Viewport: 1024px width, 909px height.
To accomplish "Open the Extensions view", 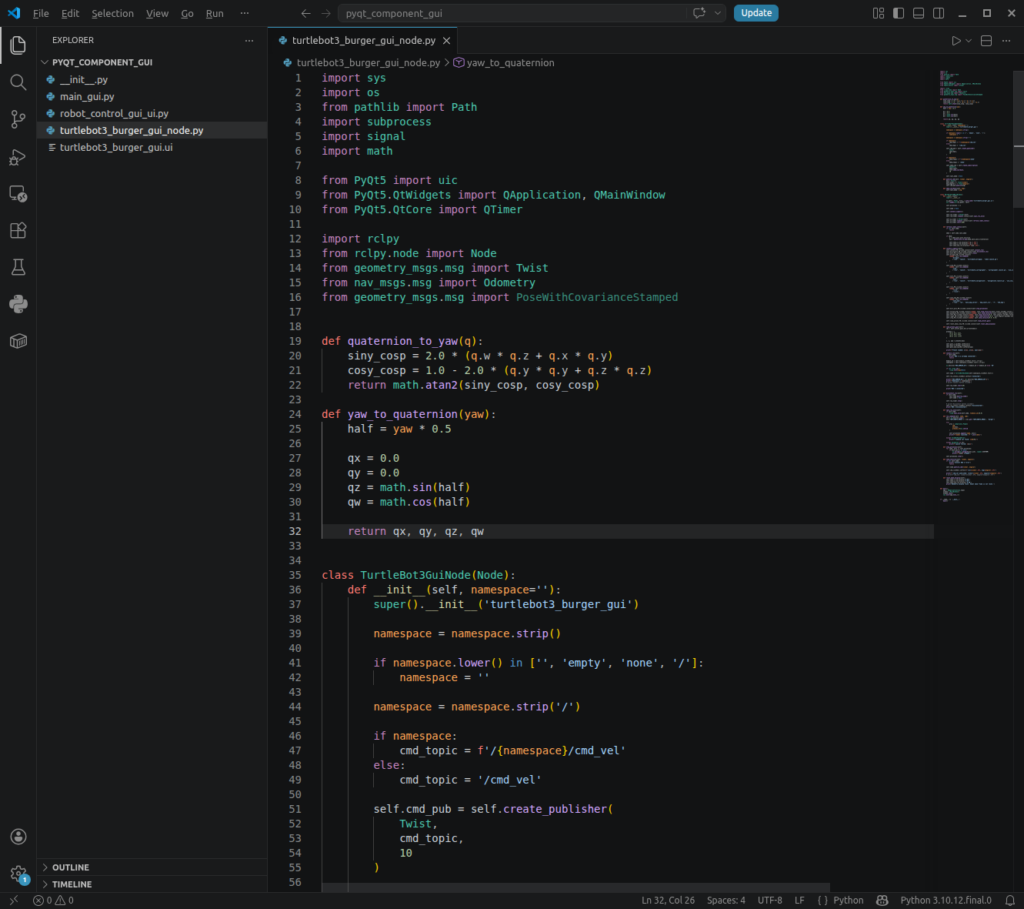I will point(18,230).
